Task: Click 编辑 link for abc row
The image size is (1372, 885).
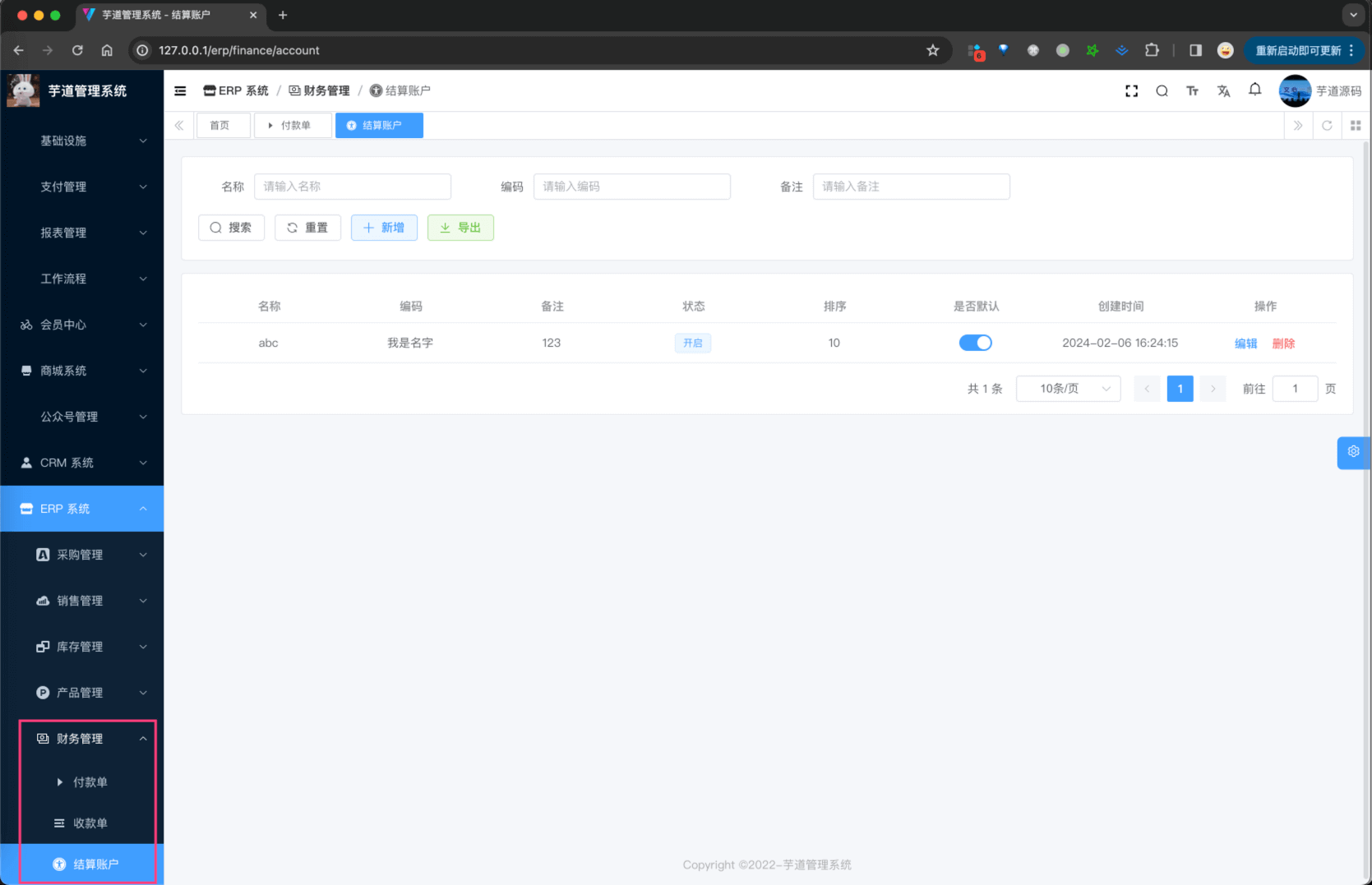Action: click(1245, 343)
